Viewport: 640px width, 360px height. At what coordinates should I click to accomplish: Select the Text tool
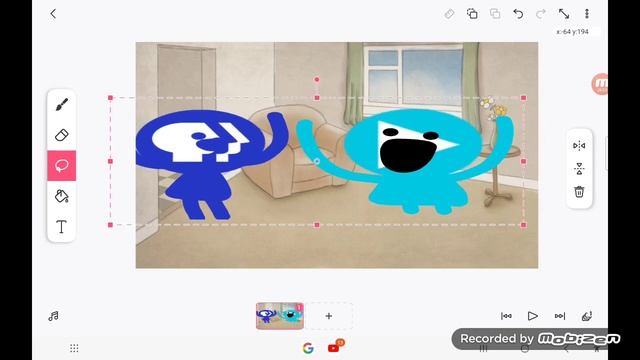(x=62, y=227)
